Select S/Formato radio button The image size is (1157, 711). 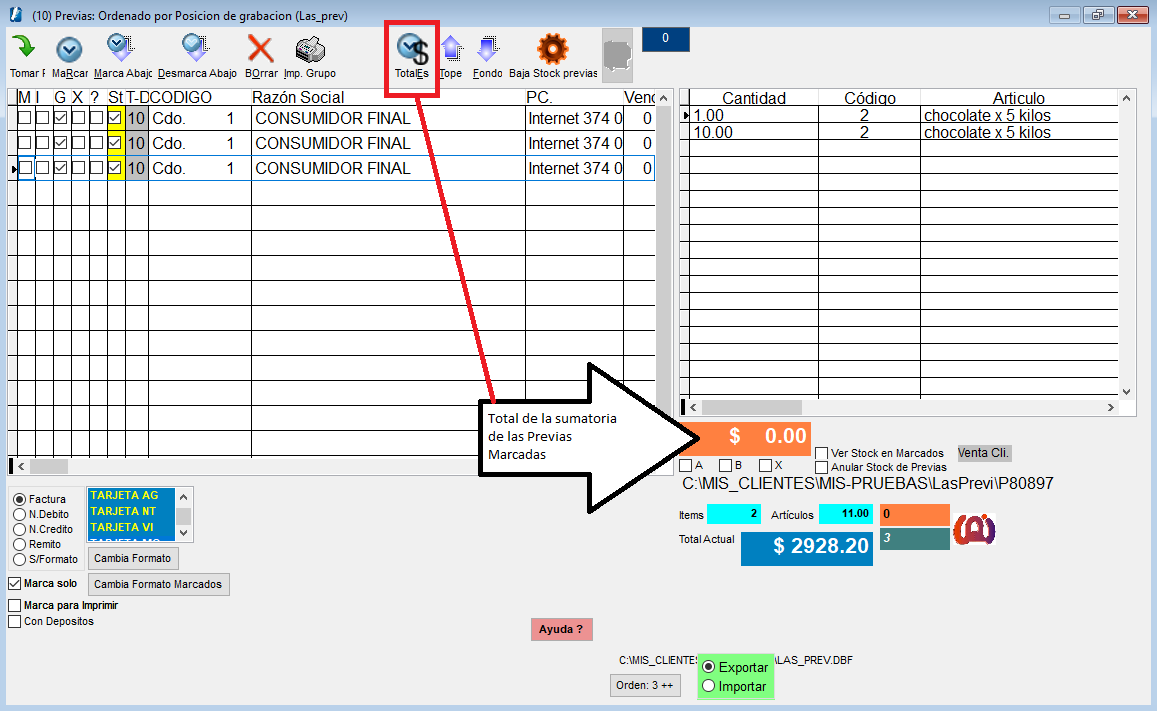20,559
